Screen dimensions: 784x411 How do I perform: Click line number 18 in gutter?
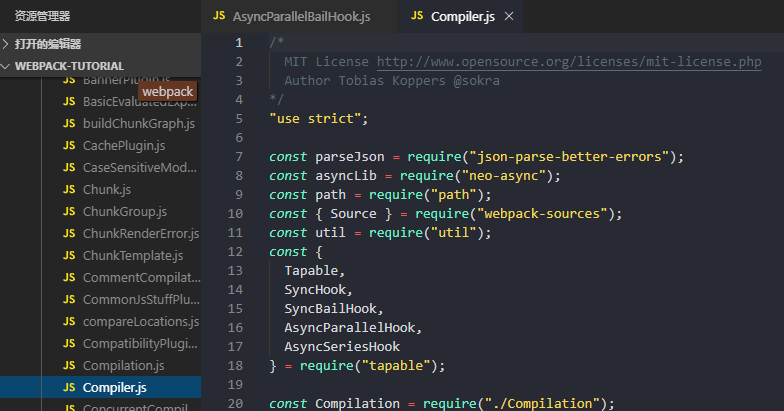click(235, 366)
